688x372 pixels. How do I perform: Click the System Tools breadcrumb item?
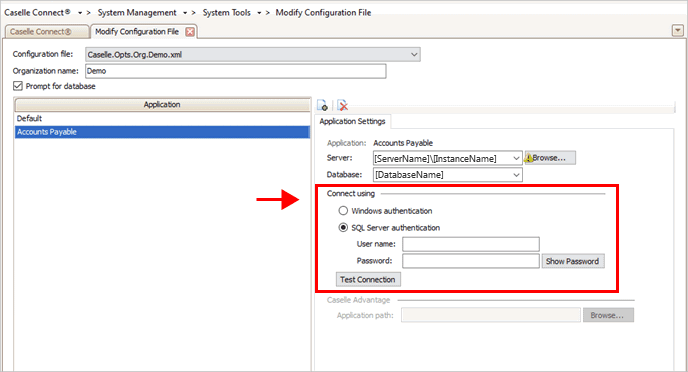coord(226,13)
